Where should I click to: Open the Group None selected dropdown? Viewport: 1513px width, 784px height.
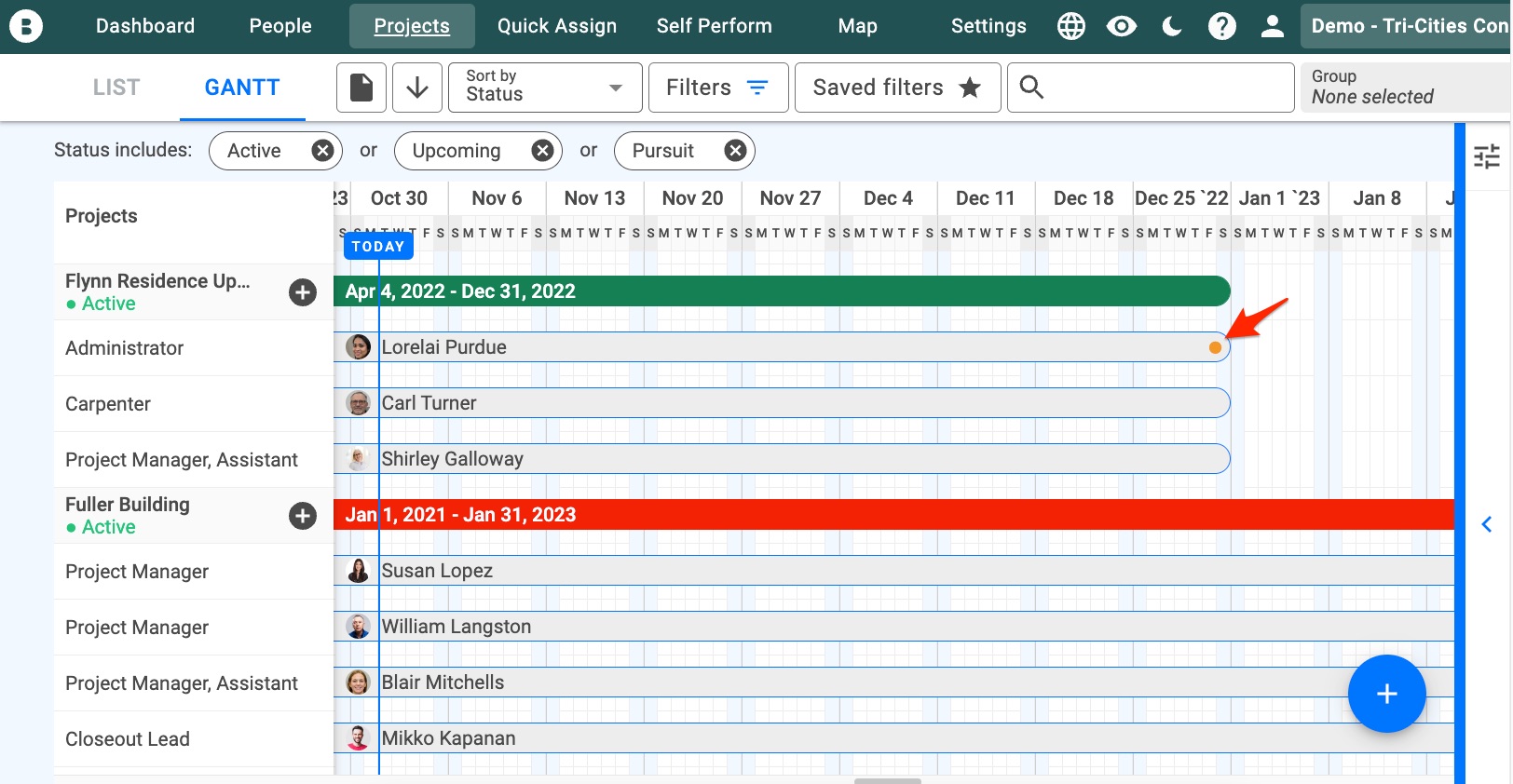click(x=1406, y=88)
